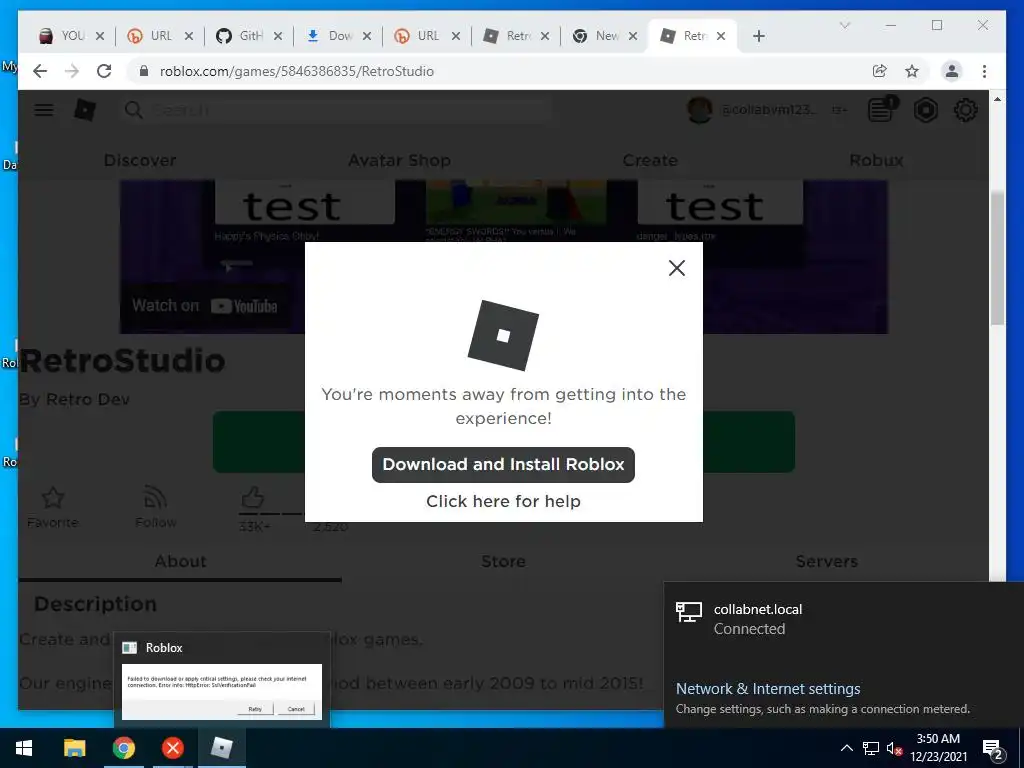Open the Robux balance hexagon icon
This screenshot has height=768, width=1024.
pyautogui.click(x=925, y=110)
